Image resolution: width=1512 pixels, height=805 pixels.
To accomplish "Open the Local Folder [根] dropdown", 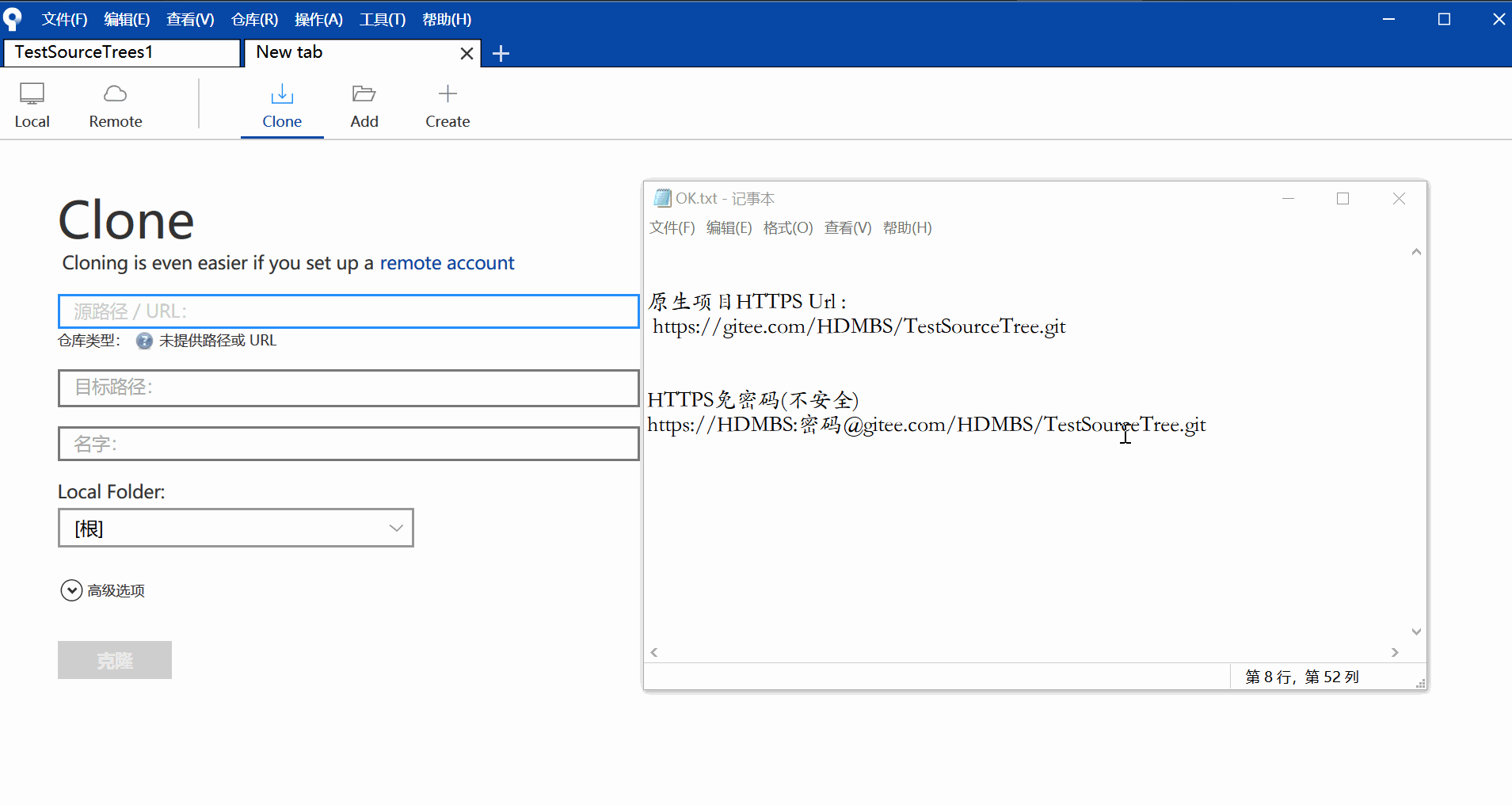I will point(236,528).
